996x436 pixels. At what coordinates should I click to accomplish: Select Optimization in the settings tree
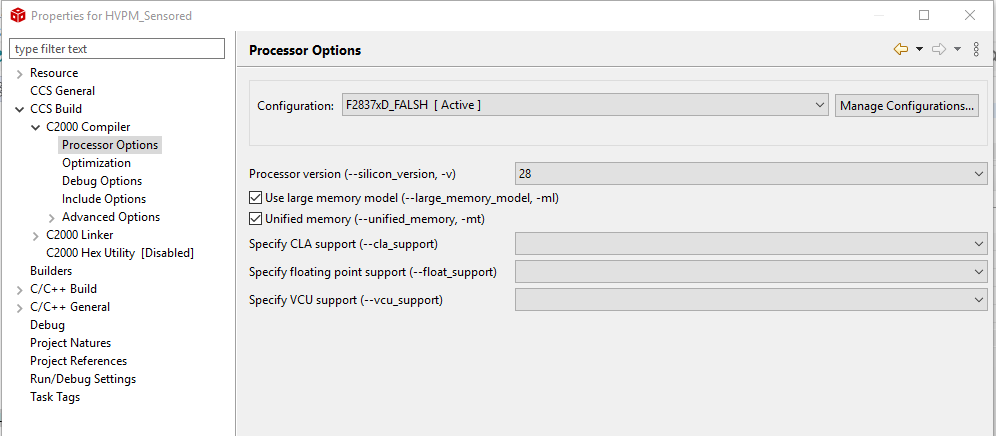tap(96, 163)
